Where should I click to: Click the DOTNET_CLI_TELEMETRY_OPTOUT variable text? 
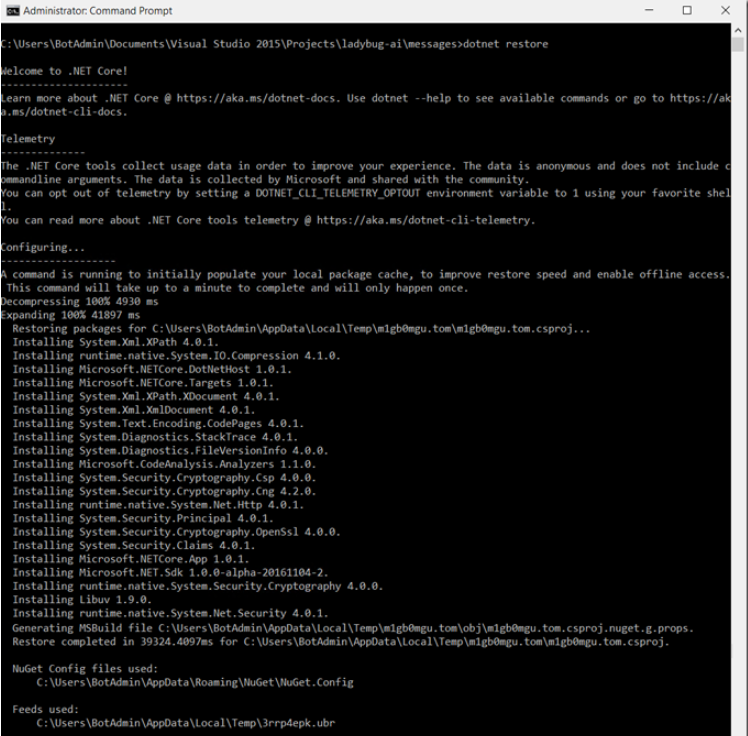tap(338, 193)
